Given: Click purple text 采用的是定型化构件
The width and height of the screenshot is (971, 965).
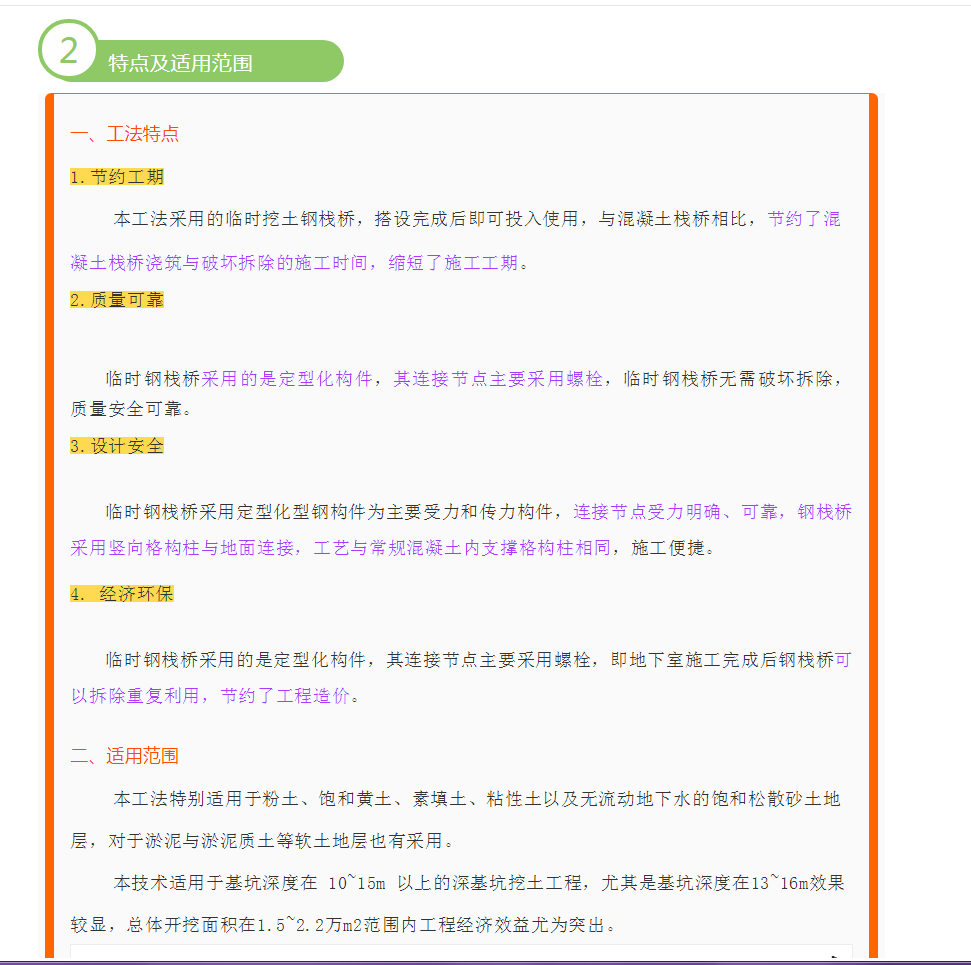Looking at the screenshot, I should [287, 378].
